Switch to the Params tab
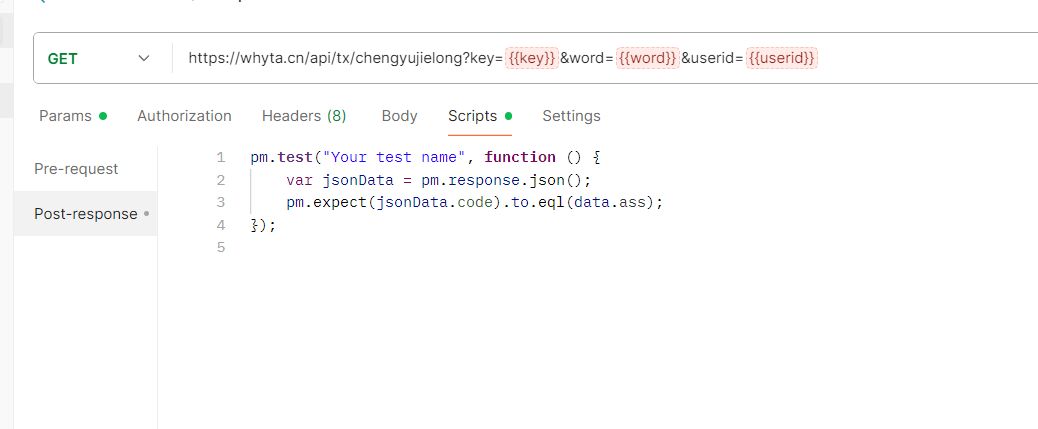This screenshot has width=1038, height=429. (73, 116)
